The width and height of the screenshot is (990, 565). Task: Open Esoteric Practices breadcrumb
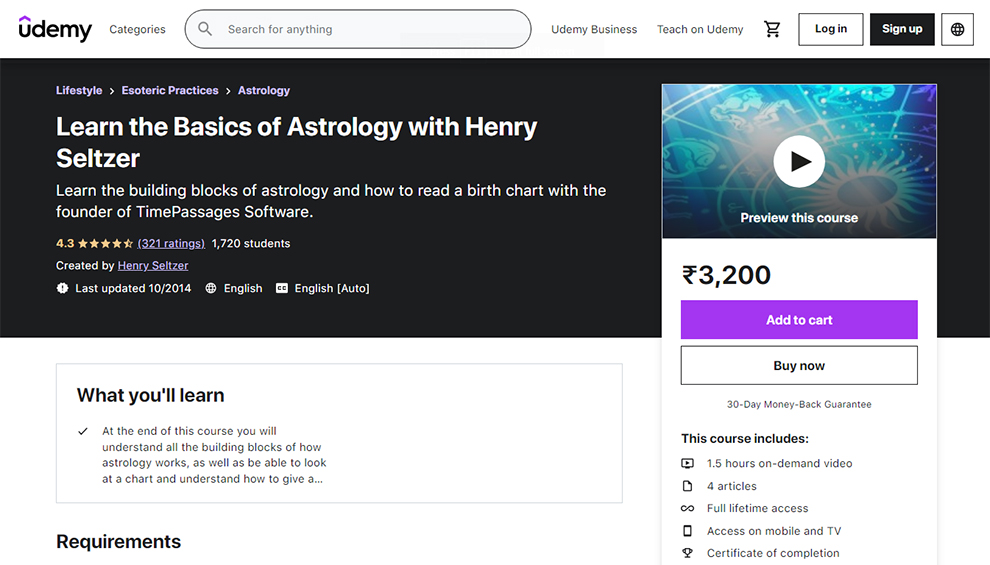point(170,90)
